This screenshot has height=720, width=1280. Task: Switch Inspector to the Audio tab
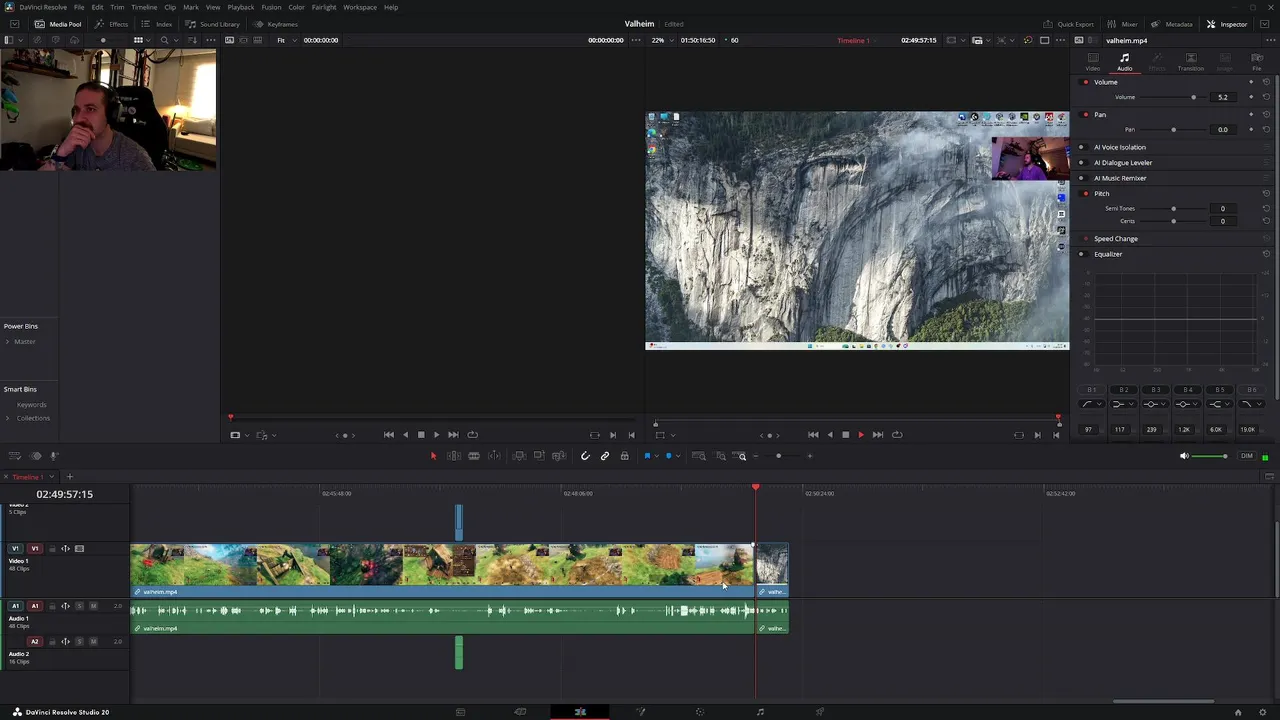click(1125, 62)
